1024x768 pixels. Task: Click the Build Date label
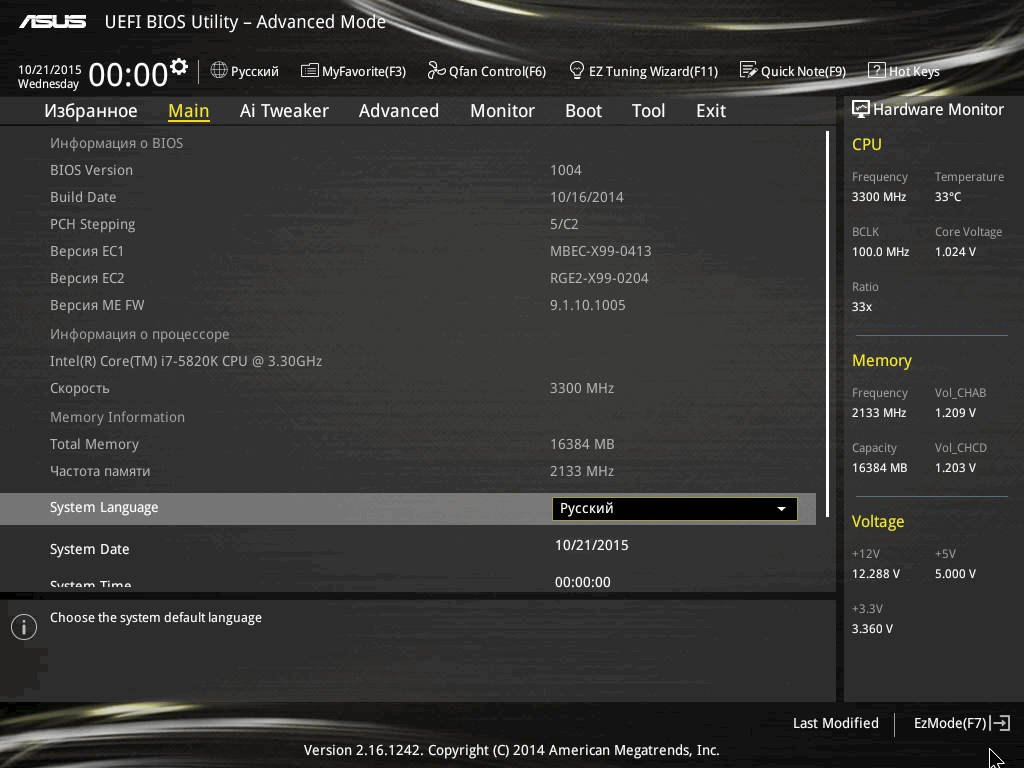click(x=83, y=197)
